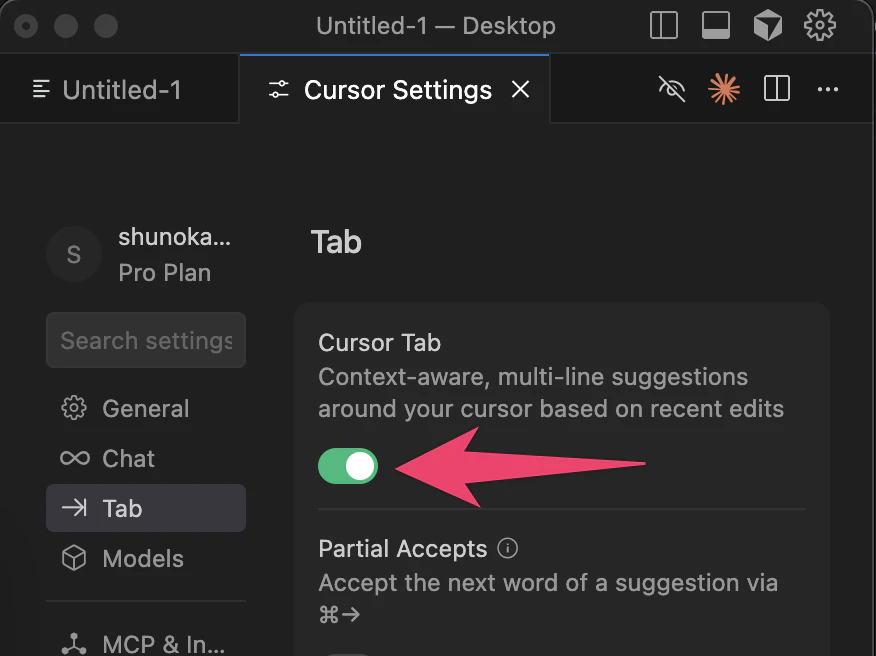Click the Pro Plan label
The height and width of the screenshot is (656, 876).
165,273
